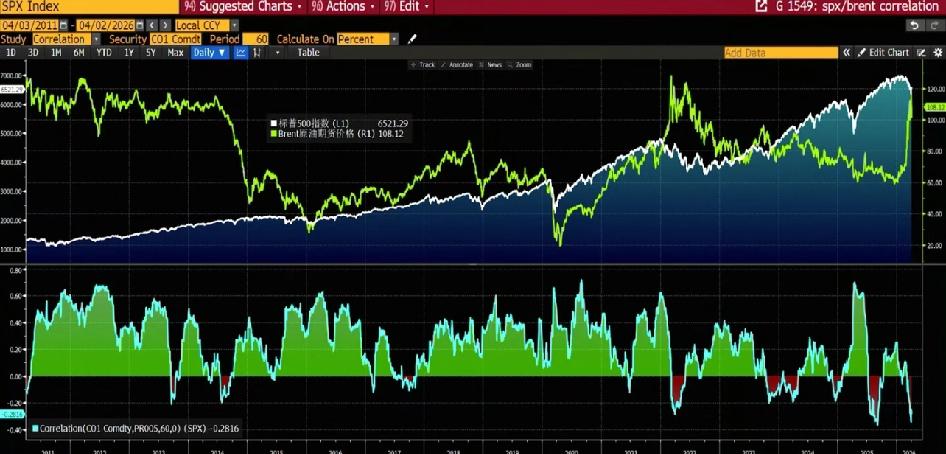Open chart settings gear icon
Image resolution: width=946 pixels, height=454 pixels.
coord(937,52)
